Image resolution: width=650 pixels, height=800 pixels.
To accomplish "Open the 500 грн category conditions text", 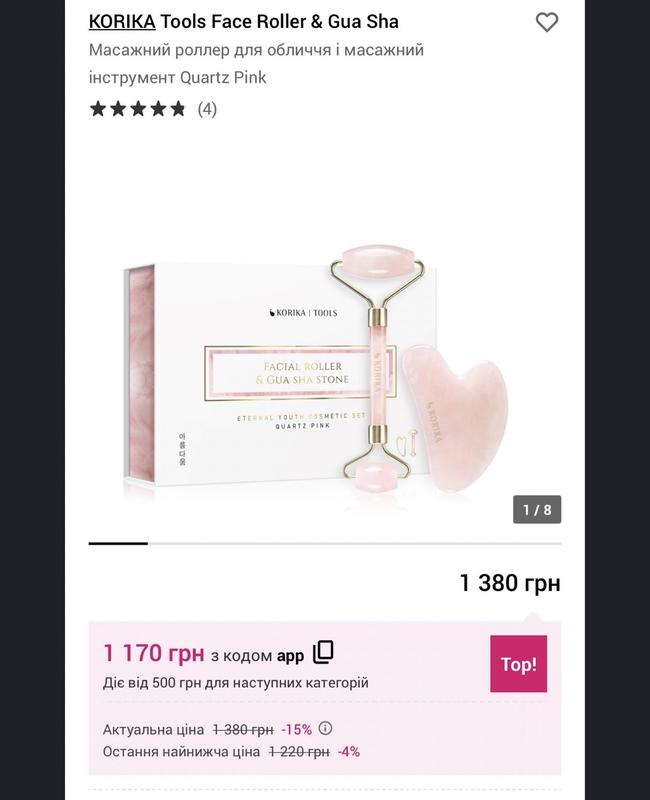I will (x=235, y=683).
